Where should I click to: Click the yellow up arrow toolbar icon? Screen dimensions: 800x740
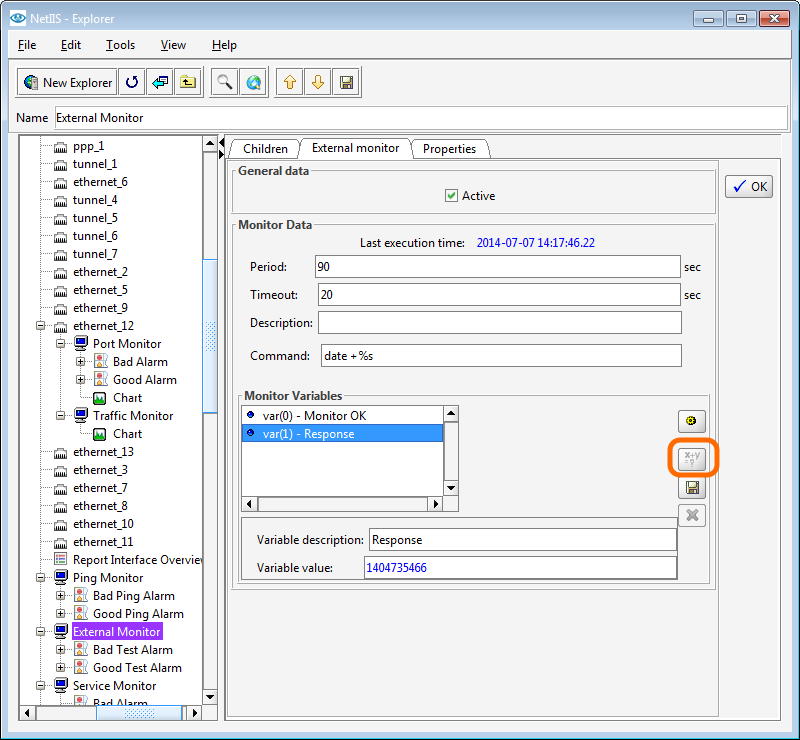click(x=290, y=83)
